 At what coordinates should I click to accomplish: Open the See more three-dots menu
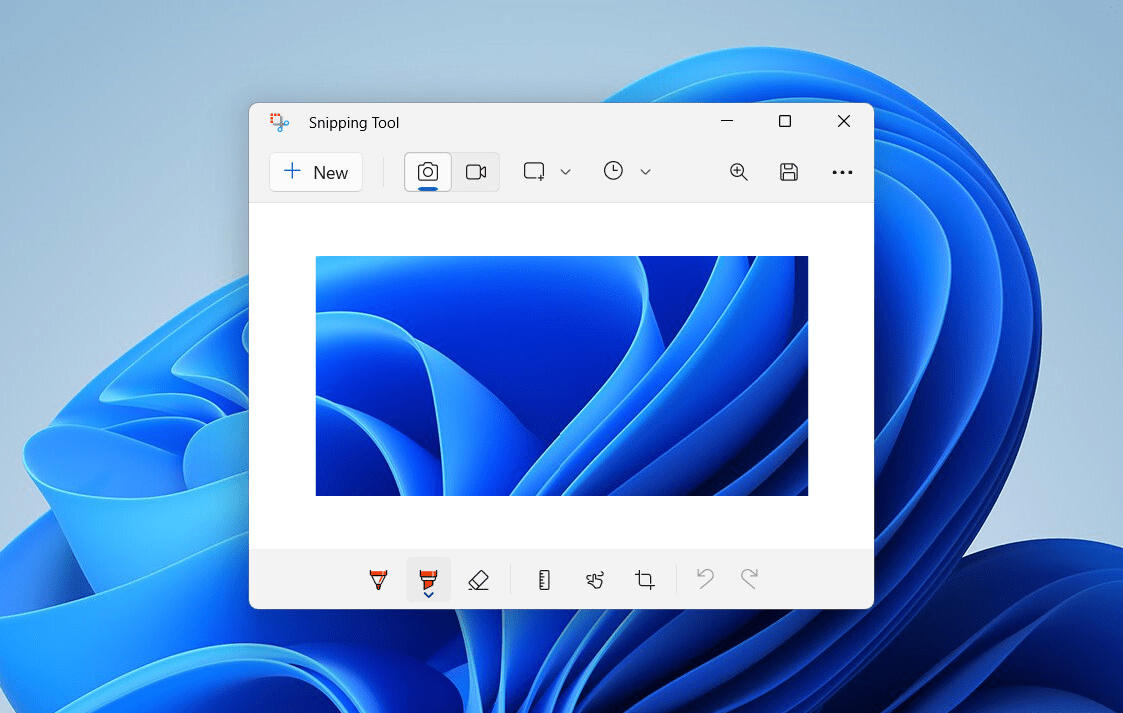click(x=842, y=172)
